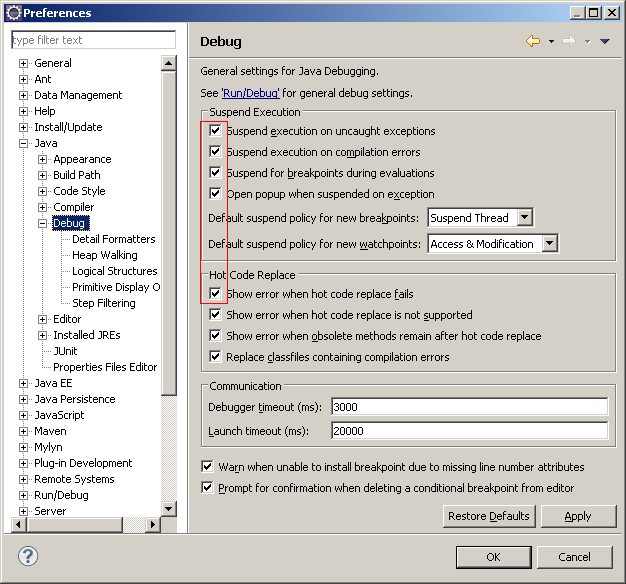This screenshot has height=584, width=626.
Task: Toggle Suspend for breakpoints during evaluations
Action: click(x=215, y=172)
